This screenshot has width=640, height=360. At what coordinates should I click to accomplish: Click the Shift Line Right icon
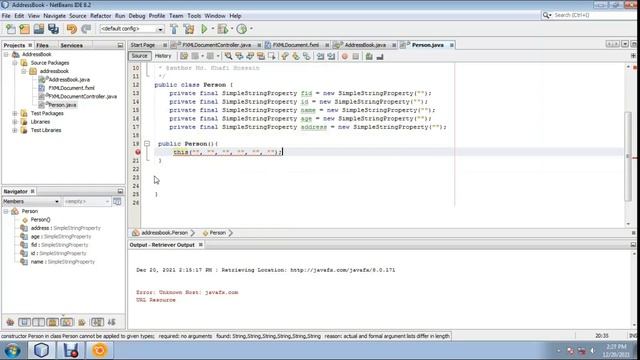coord(331,56)
